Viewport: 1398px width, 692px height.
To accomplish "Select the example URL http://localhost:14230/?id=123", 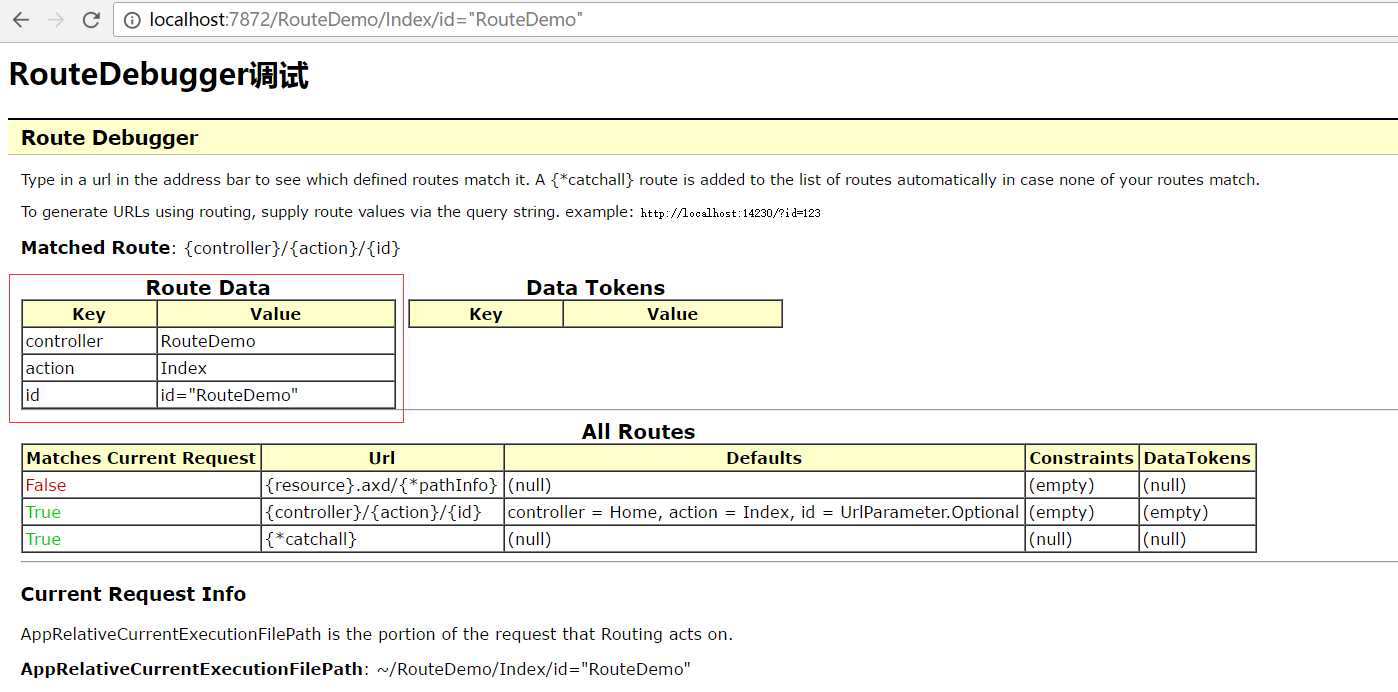I will click(x=730, y=213).
